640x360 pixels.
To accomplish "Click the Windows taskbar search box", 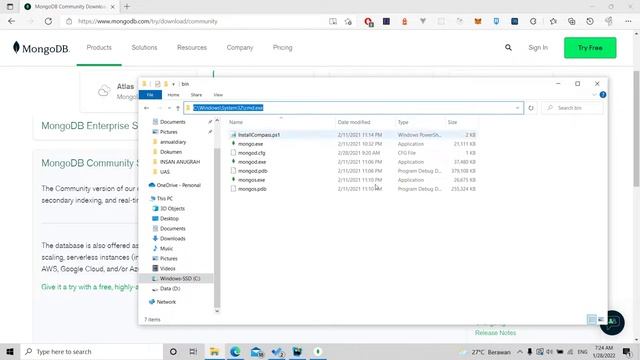I will (92, 351).
